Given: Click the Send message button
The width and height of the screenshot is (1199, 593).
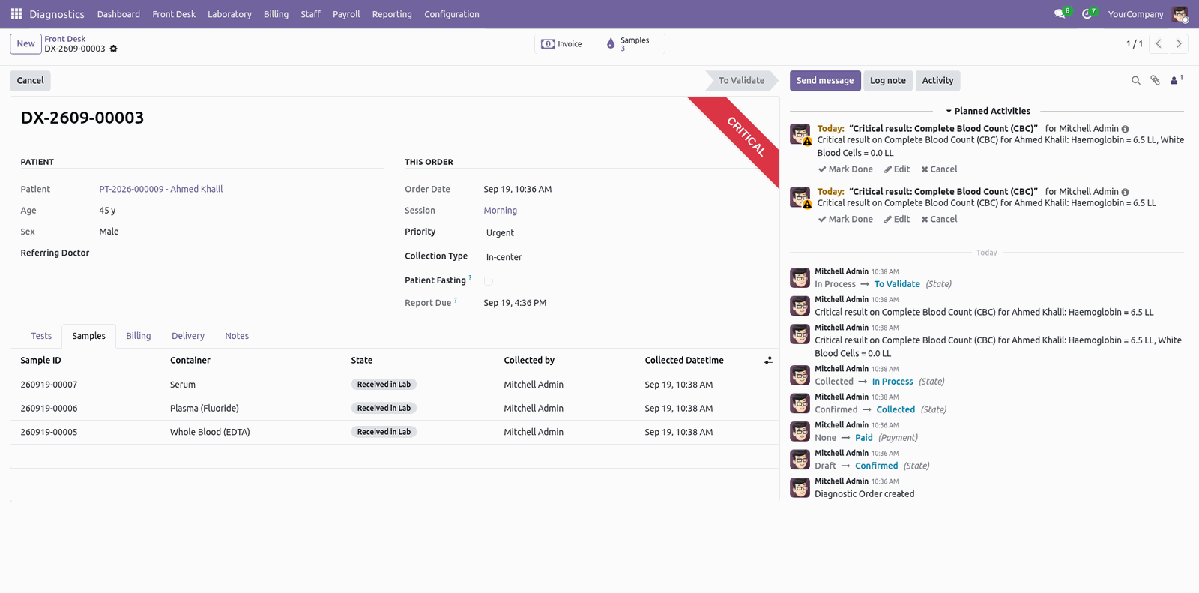Looking at the screenshot, I should [x=825, y=80].
